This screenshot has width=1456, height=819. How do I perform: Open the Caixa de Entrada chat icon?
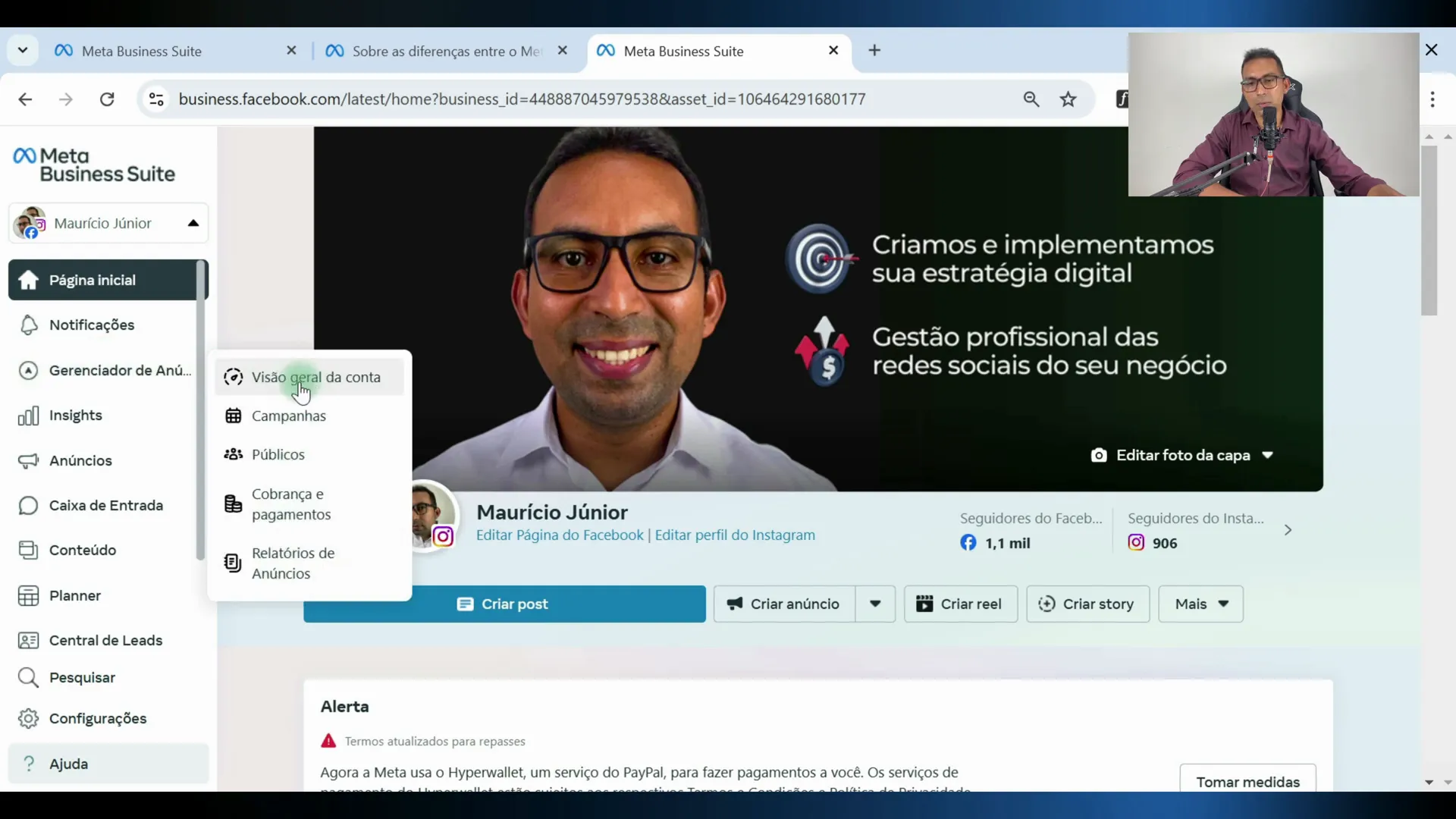pyautogui.click(x=28, y=506)
